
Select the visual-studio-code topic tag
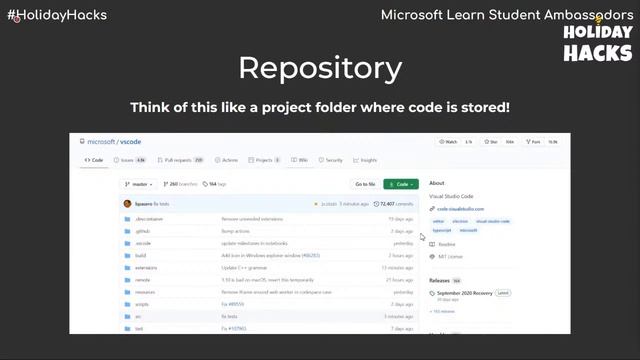point(493,221)
